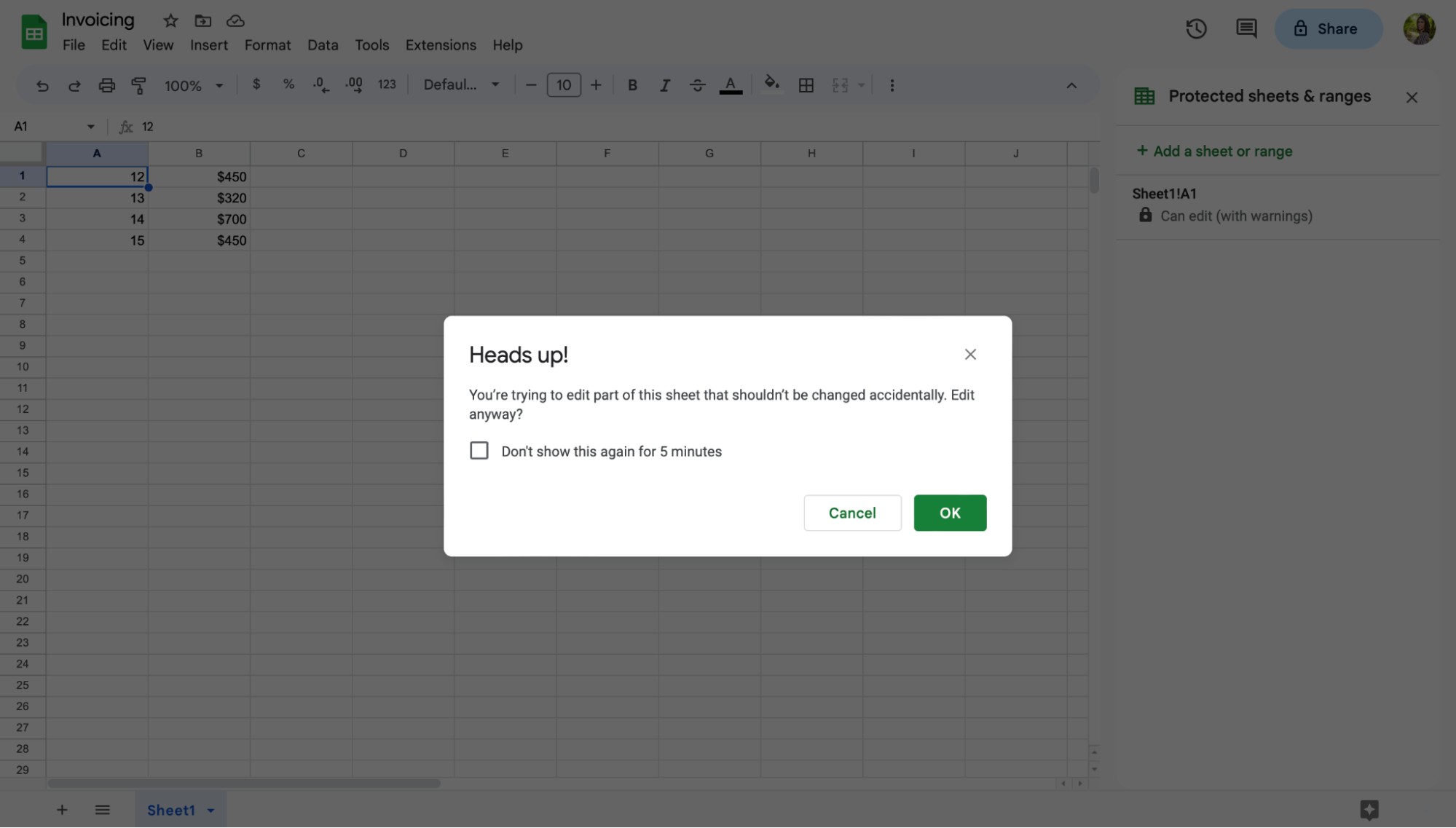Open the zoom 100% dropdown
The height and width of the screenshot is (828, 1456).
(x=193, y=85)
